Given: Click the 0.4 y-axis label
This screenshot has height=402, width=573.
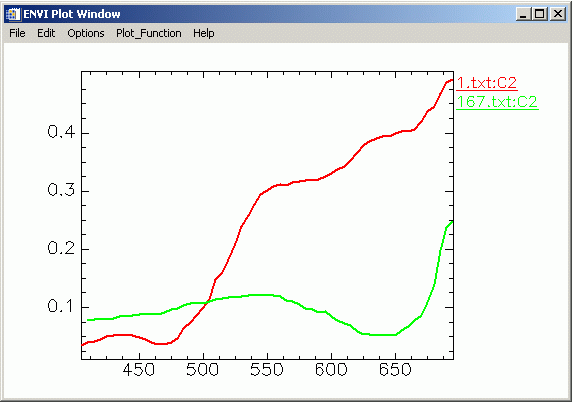Looking at the screenshot, I should [x=61, y=132].
